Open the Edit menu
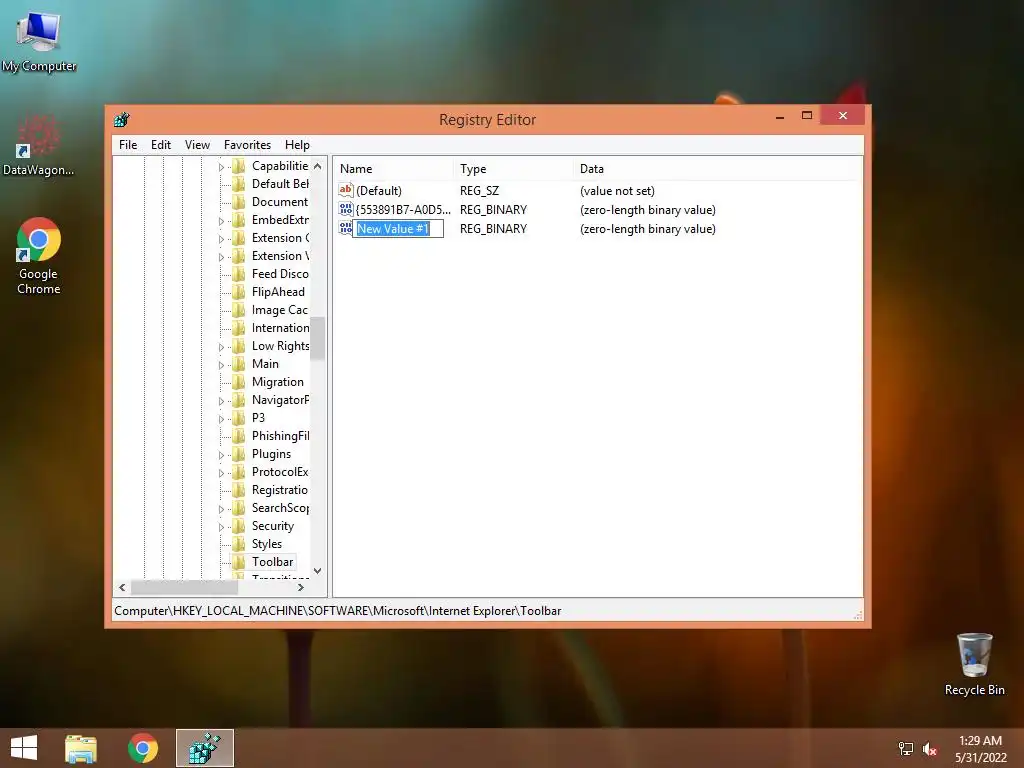This screenshot has width=1024, height=768. 161,145
